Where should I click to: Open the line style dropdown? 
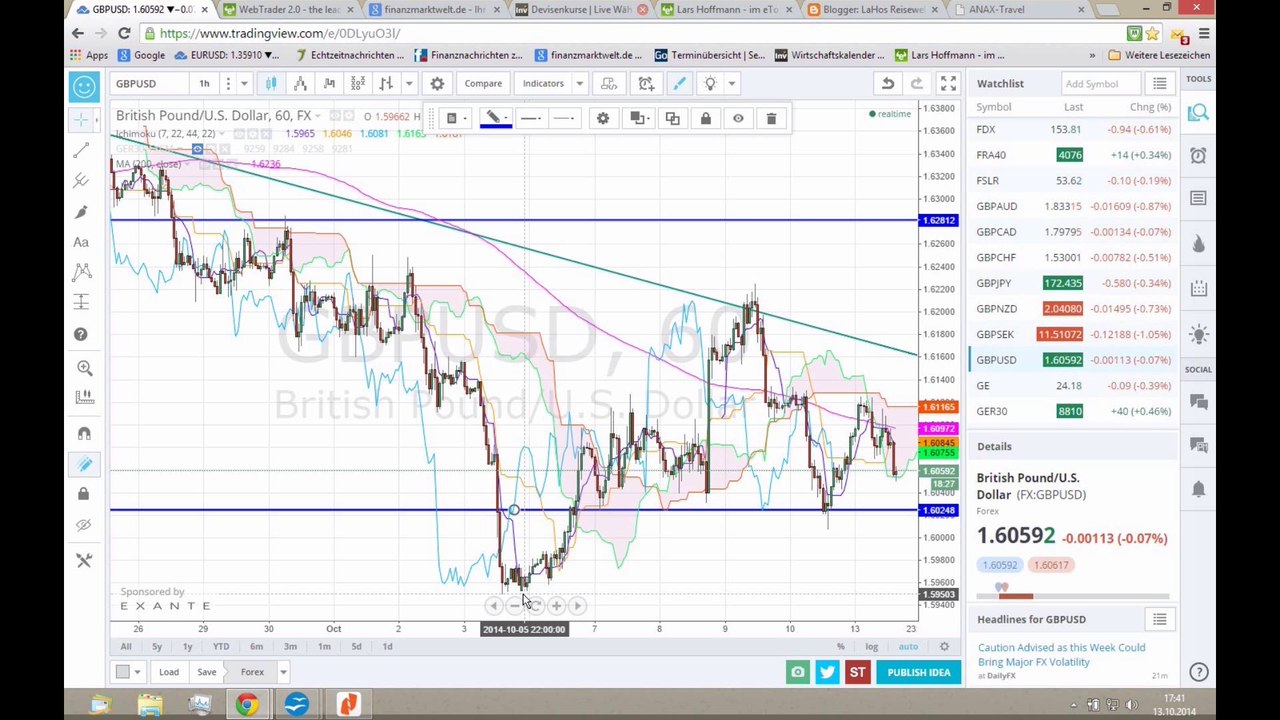tap(564, 119)
